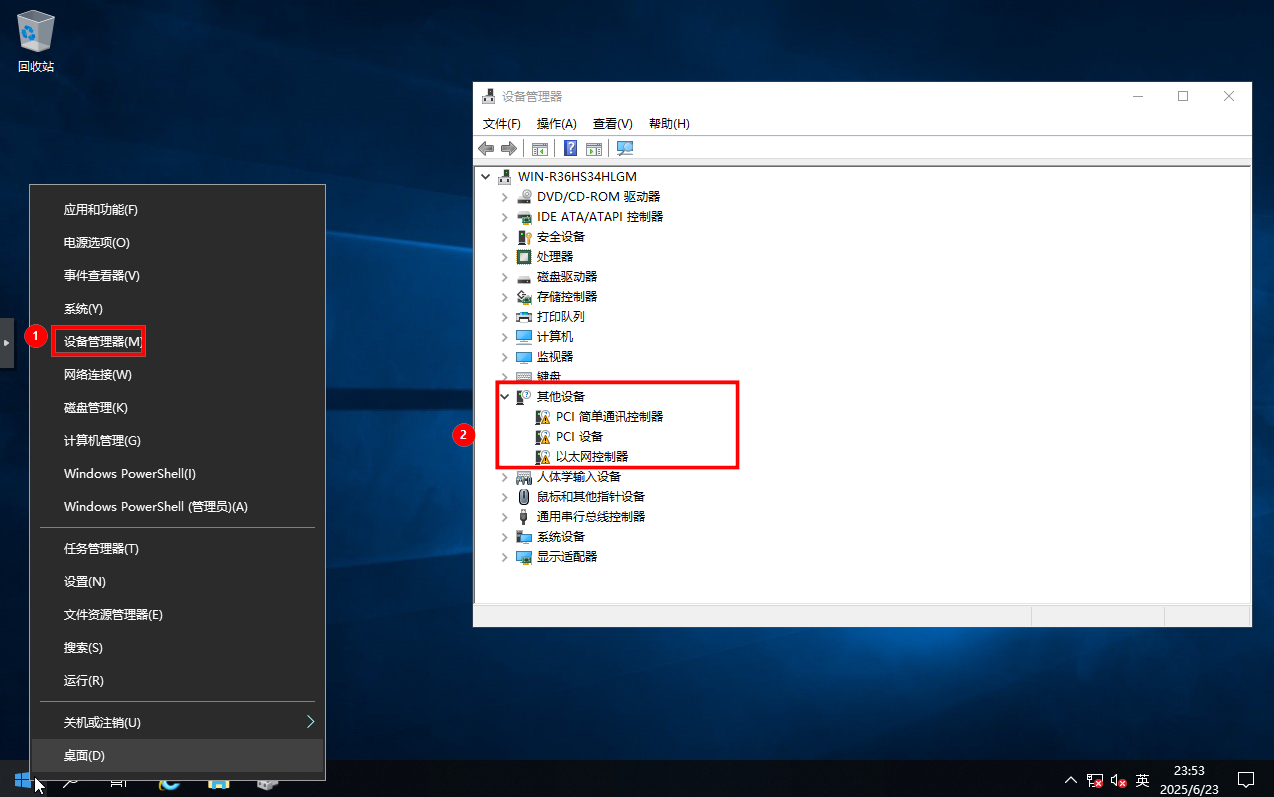Select the 处理器 chip icon
Screen dimensions: 1274x797
coord(524,257)
